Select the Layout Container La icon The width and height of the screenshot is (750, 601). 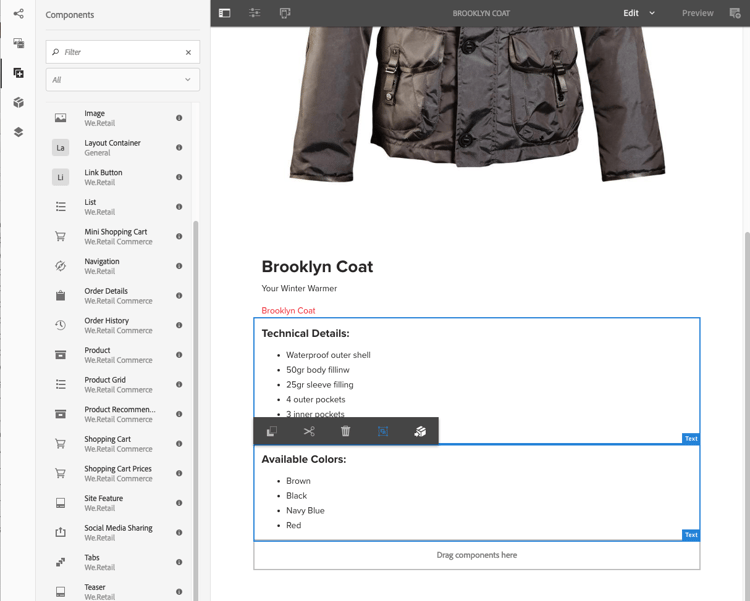60,147
